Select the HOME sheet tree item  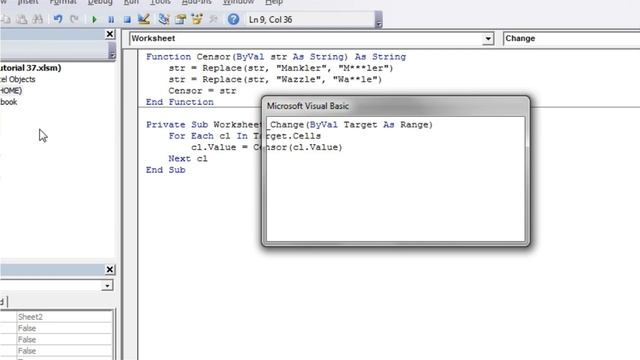11,91
